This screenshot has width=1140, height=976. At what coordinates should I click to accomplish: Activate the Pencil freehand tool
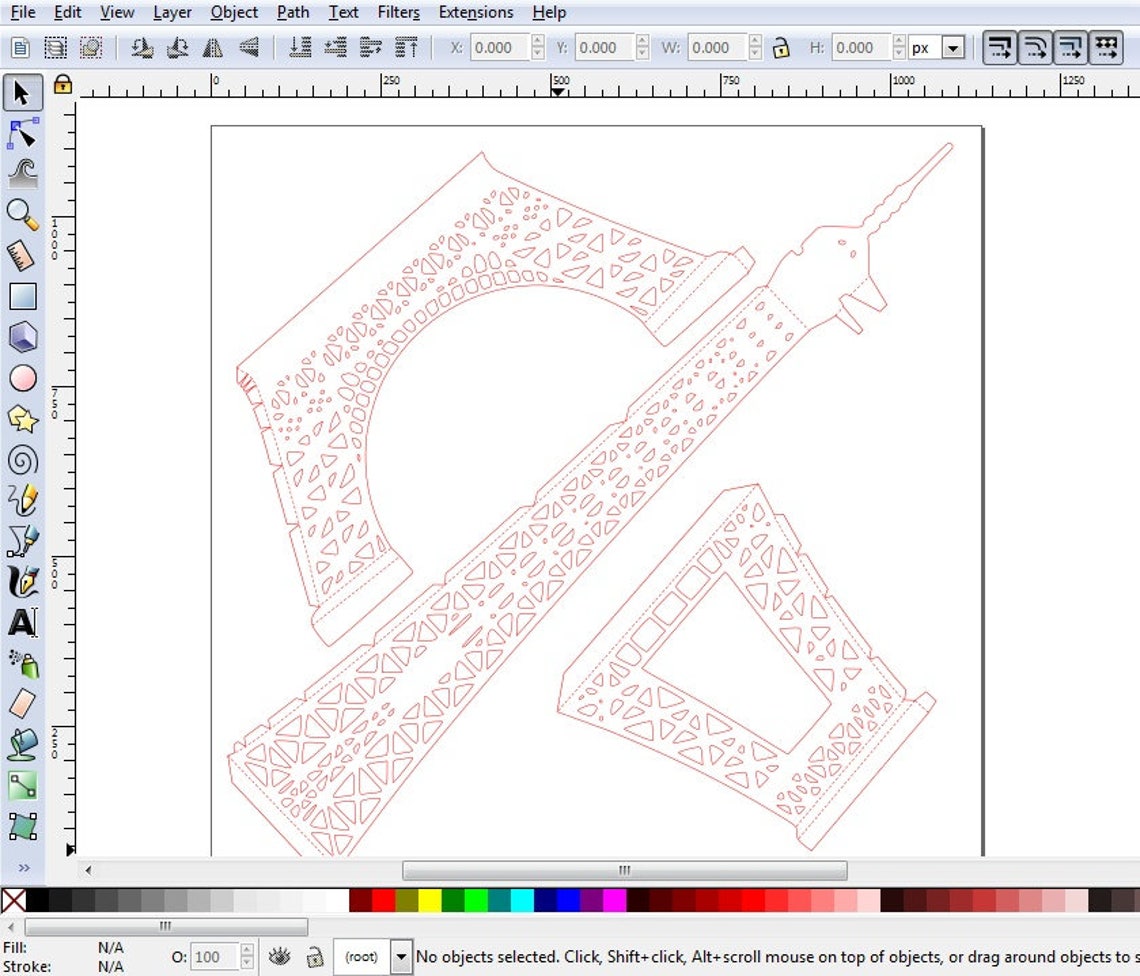23,500
